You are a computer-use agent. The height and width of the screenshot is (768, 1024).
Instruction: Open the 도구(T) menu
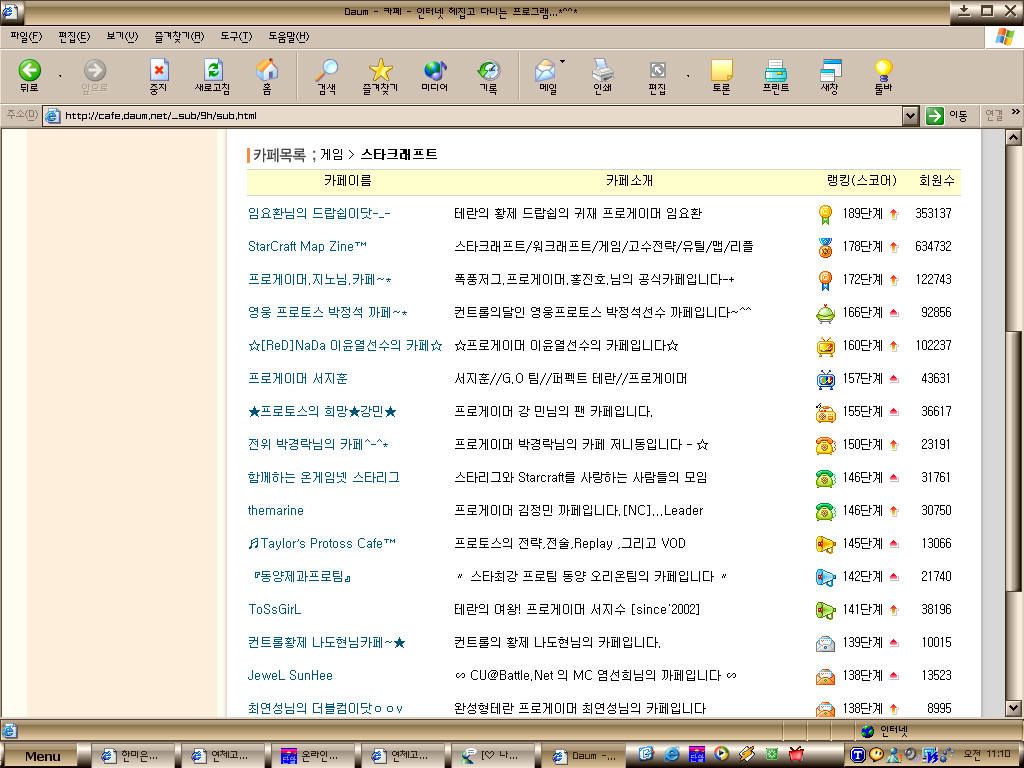point(236,37)
